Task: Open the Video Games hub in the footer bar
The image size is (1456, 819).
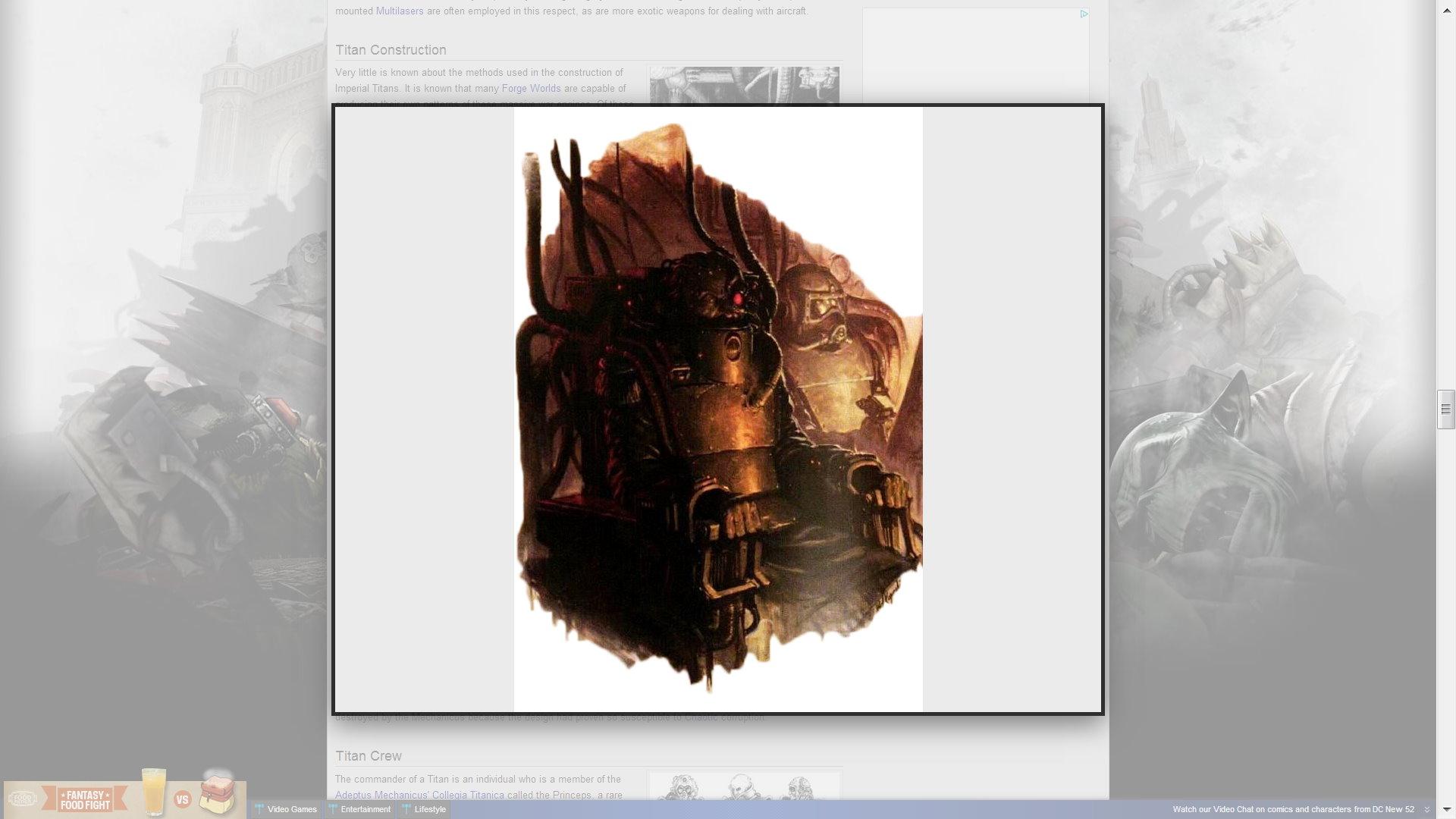Action: (x=285, y=809)
